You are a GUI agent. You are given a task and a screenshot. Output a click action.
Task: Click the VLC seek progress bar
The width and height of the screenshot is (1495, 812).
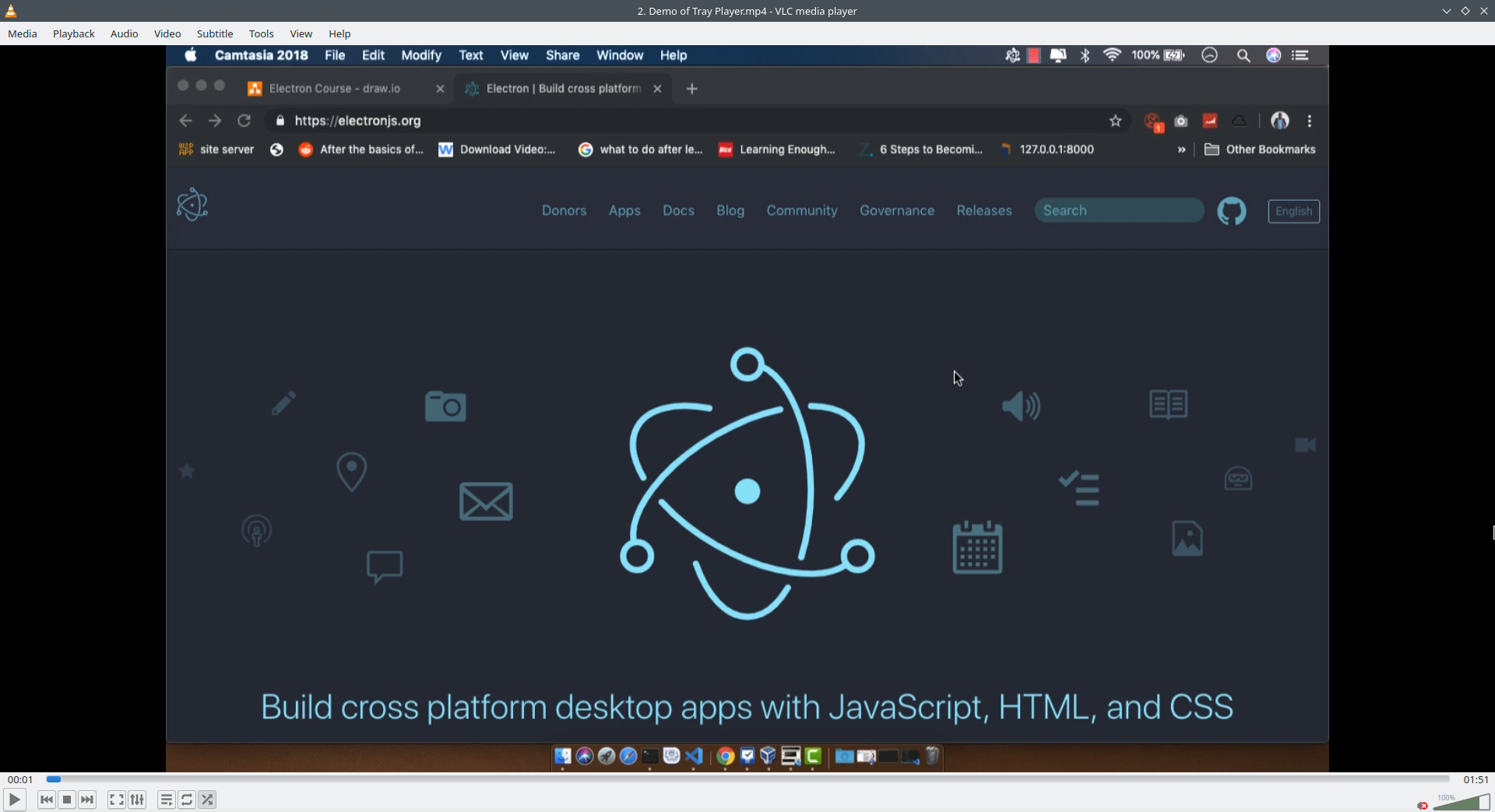[747, 779]
